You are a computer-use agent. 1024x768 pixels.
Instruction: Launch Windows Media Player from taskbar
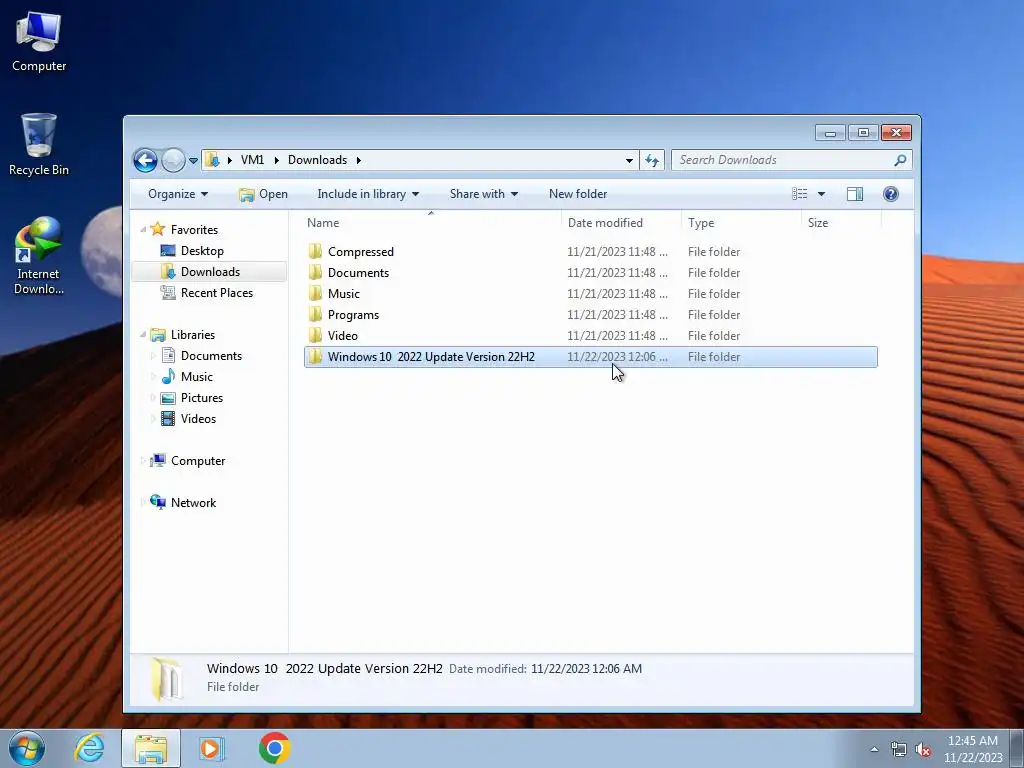[x=211, y=748]
